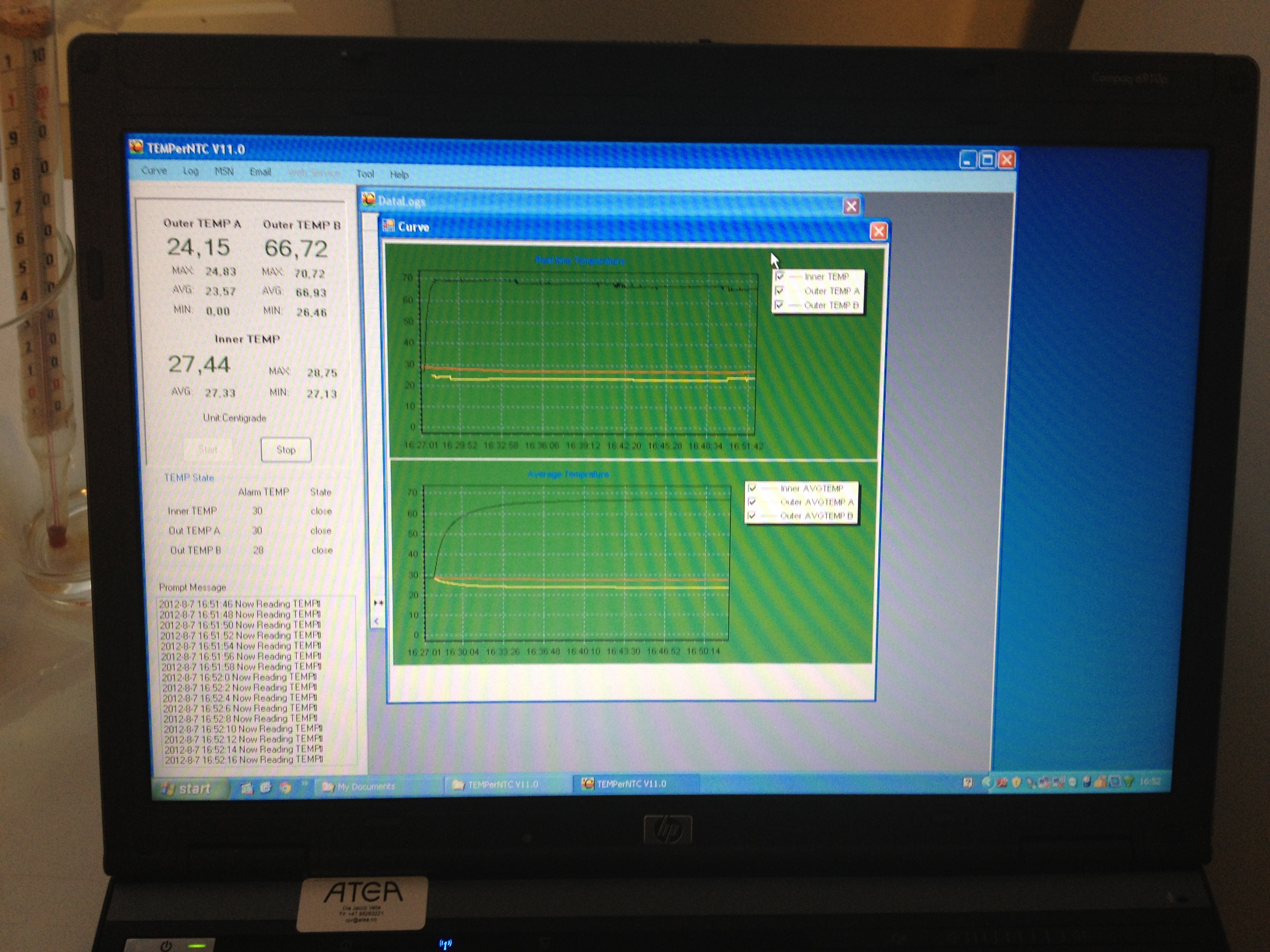
Task: Open the Email menu
Action: point(260,171)
